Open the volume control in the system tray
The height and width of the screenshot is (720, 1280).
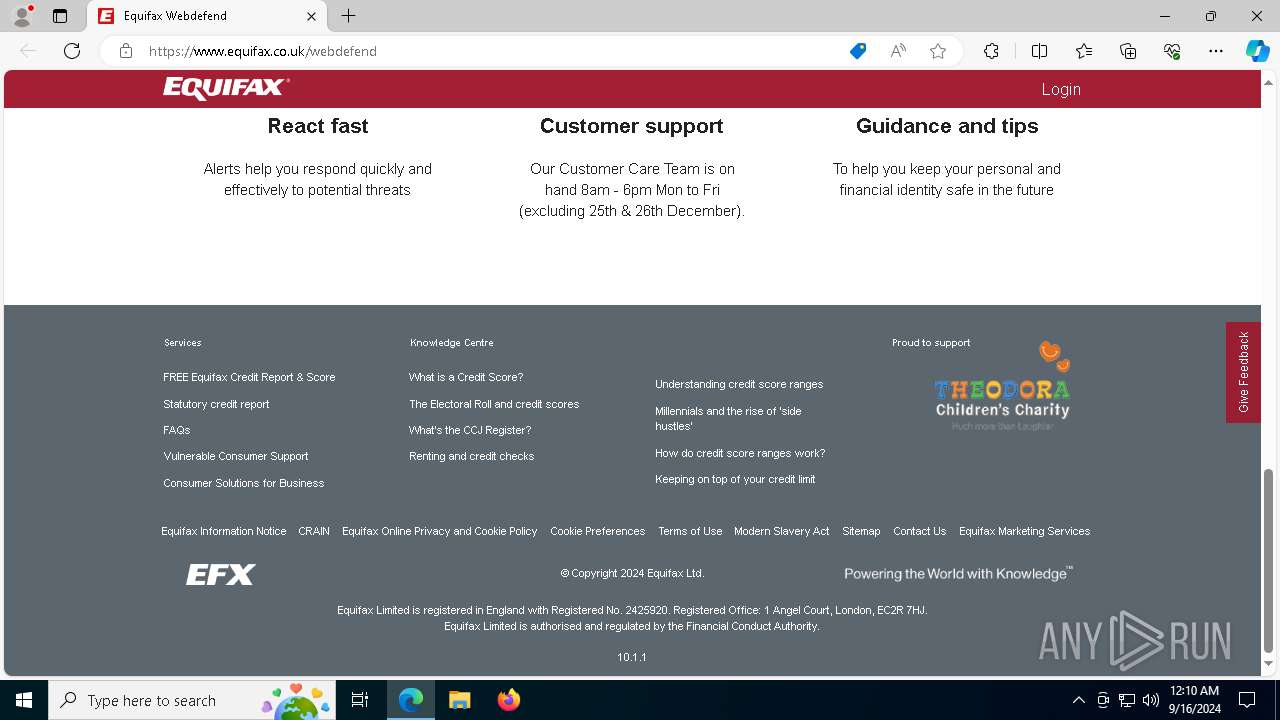click(1150, 700)
